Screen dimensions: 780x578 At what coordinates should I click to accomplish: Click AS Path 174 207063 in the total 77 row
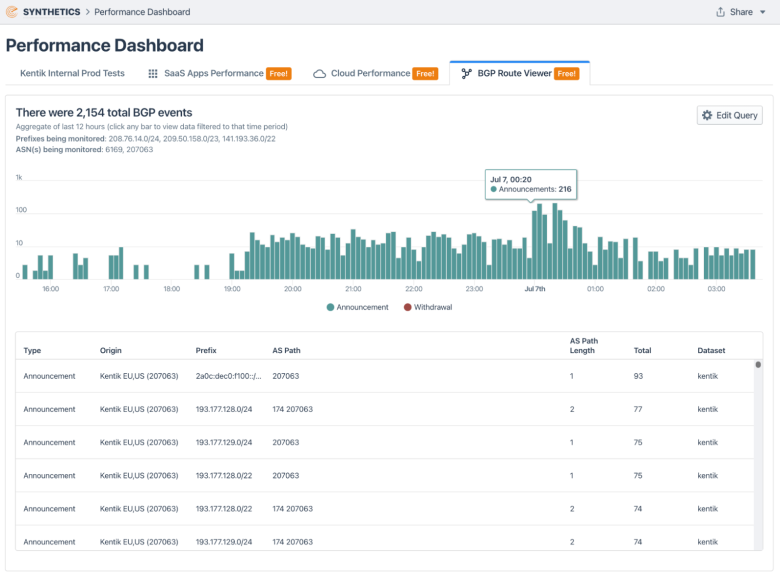click(292, 409)
